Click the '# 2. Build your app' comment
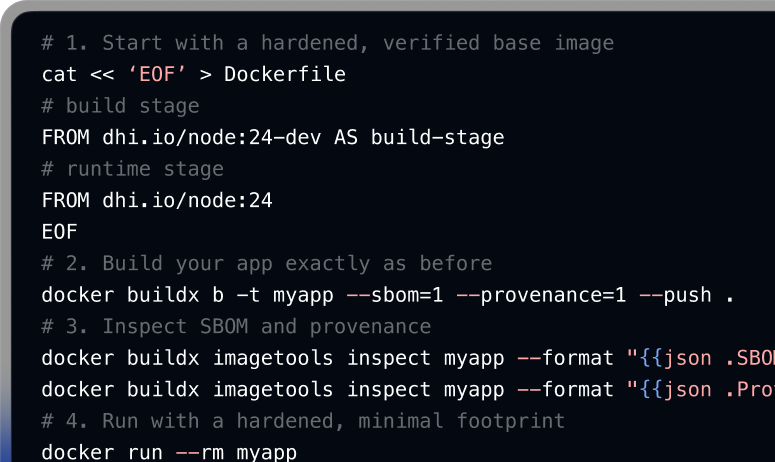 [267, 263]
